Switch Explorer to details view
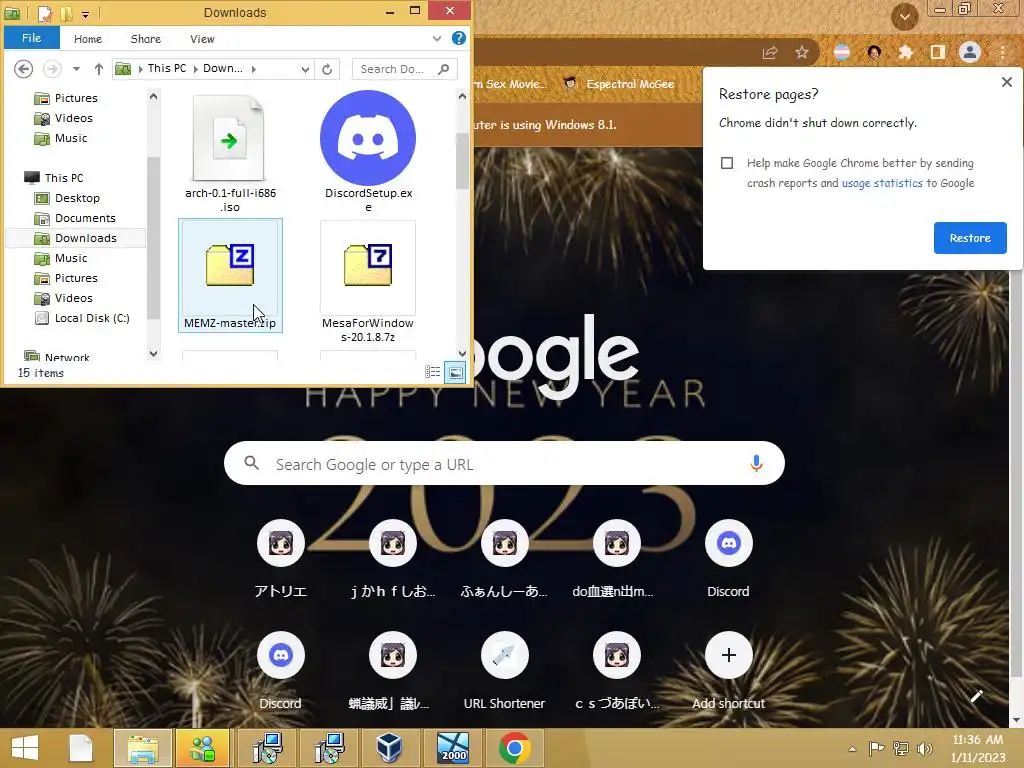Image resolution: width=1024 pixels, height=768 pixels. 432,372
